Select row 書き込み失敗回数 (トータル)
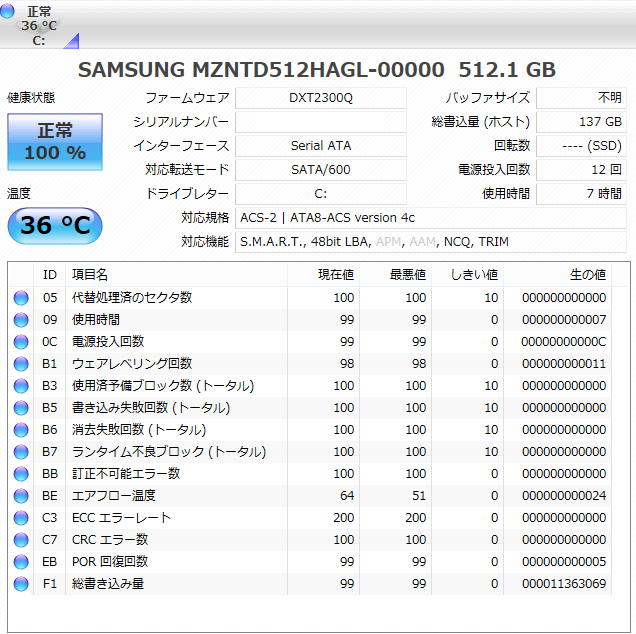This screenshot has width=636, height=634. click(310, 408)
